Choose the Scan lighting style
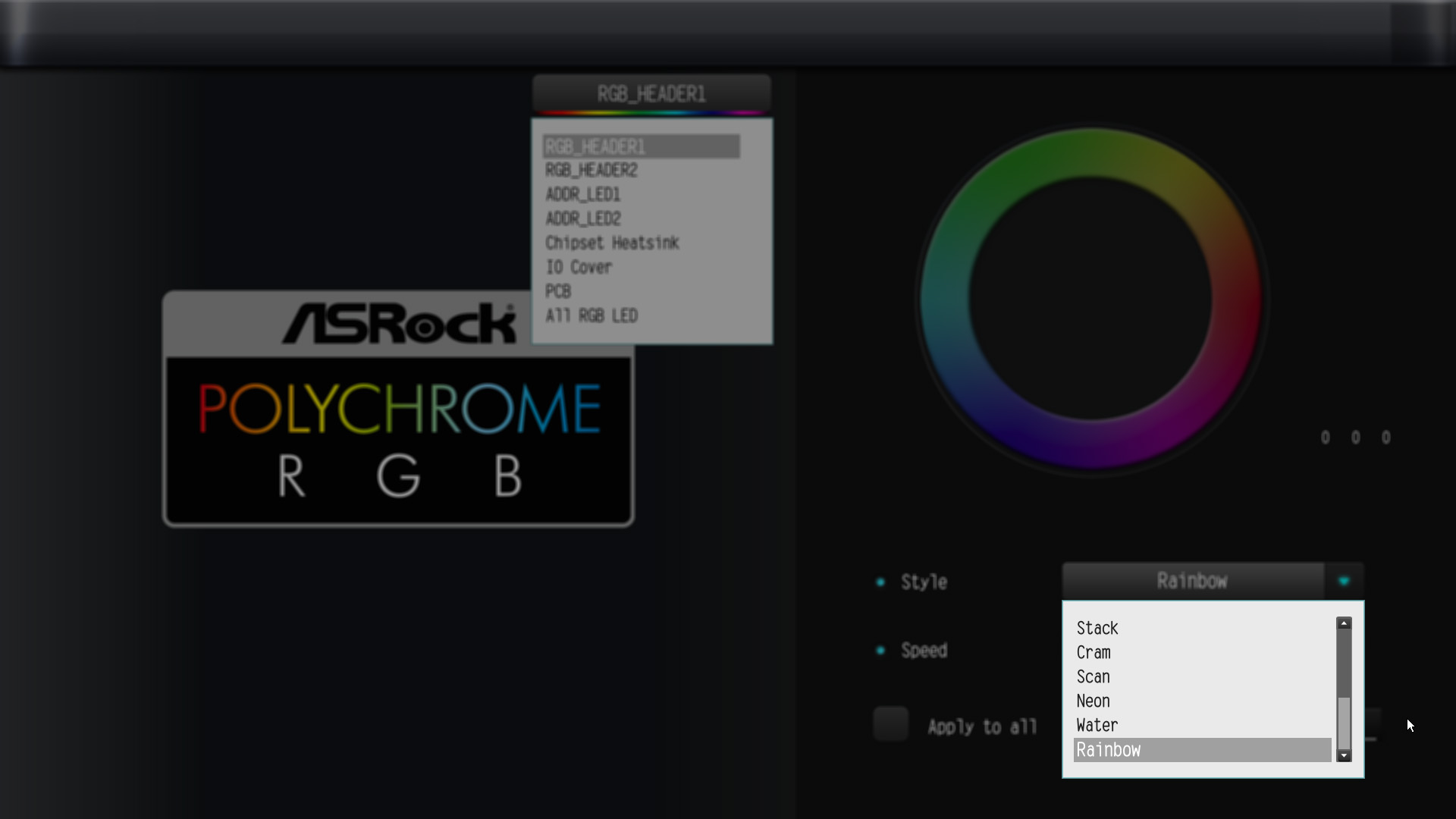This screenshot has height=819, width=1456. [x=1093, y=676]
